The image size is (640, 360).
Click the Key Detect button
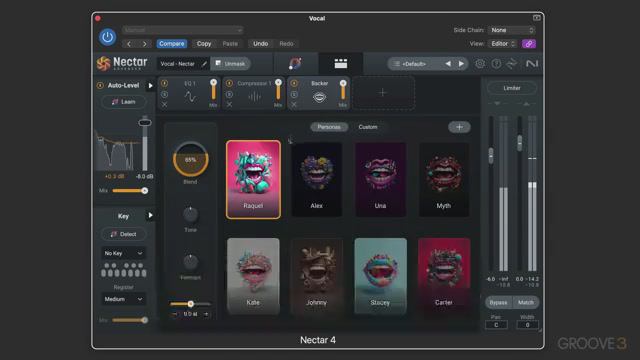(x=124, y=234)
